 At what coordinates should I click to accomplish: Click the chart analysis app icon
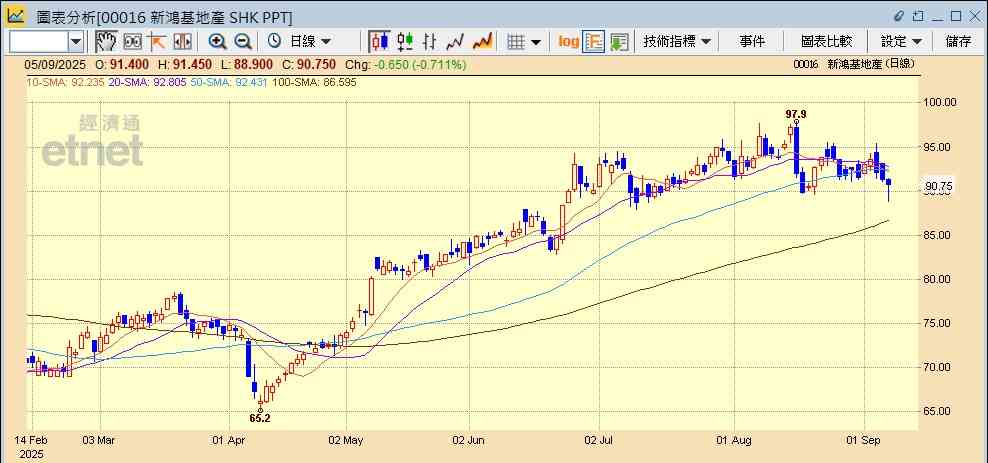click(x=16, y=15)
